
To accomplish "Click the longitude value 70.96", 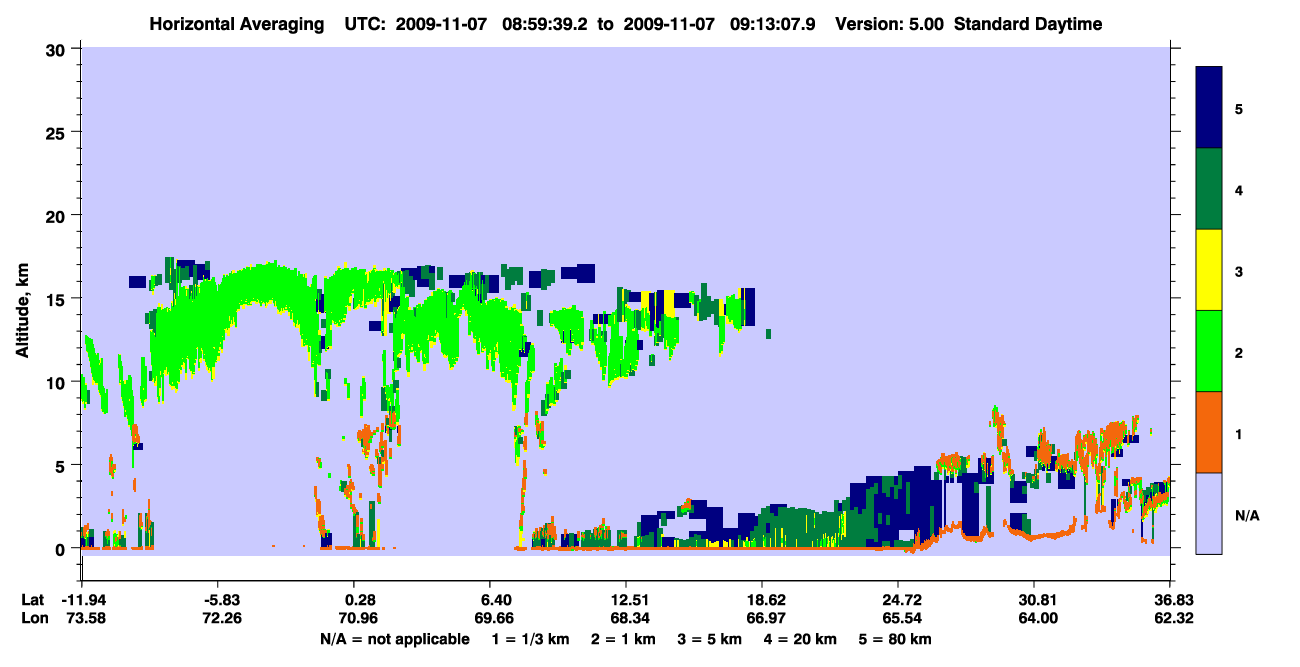I will tap(359, 619).
